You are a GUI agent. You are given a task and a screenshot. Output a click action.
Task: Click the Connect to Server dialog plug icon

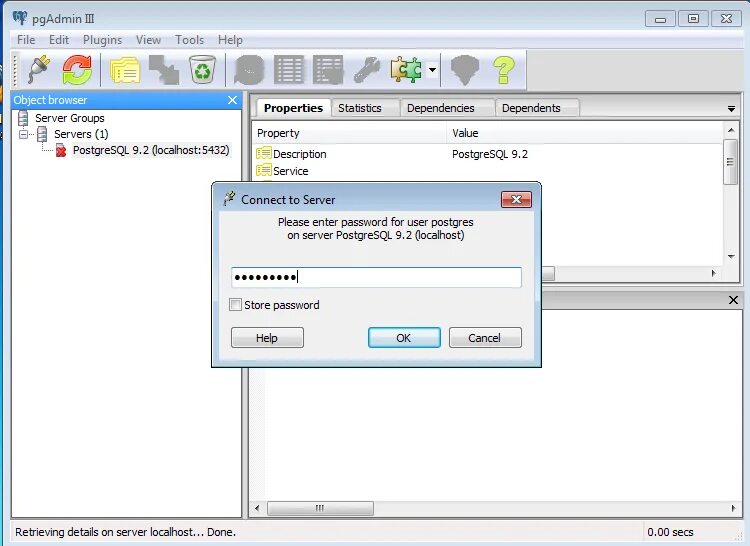pos(229,199)
